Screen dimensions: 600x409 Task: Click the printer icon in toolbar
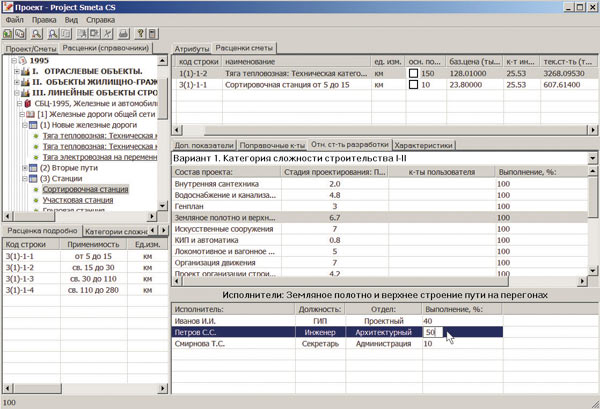(x=123, y=34)
